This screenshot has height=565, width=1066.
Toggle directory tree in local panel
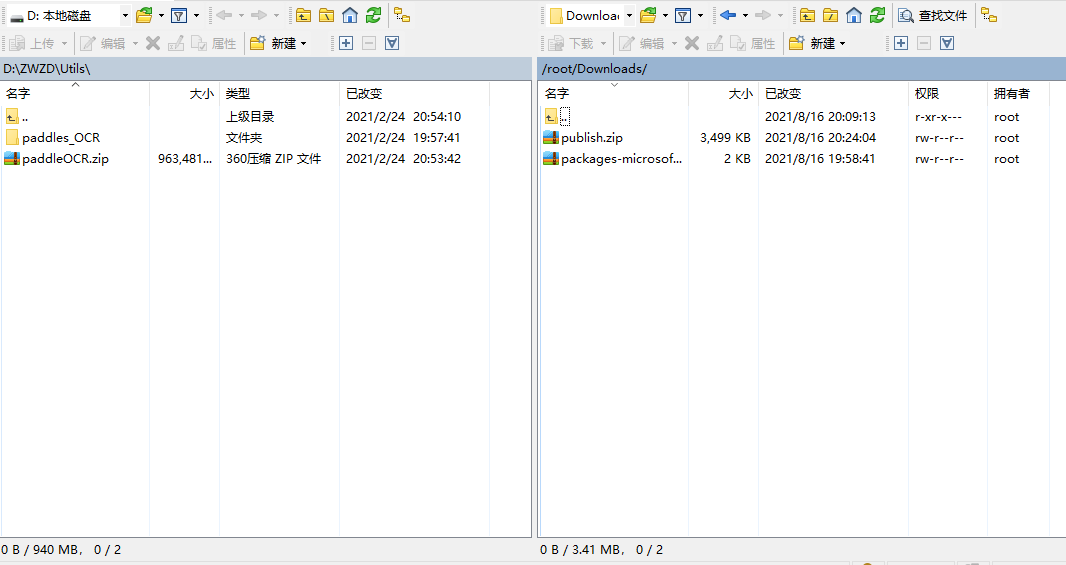coord(402,15)
